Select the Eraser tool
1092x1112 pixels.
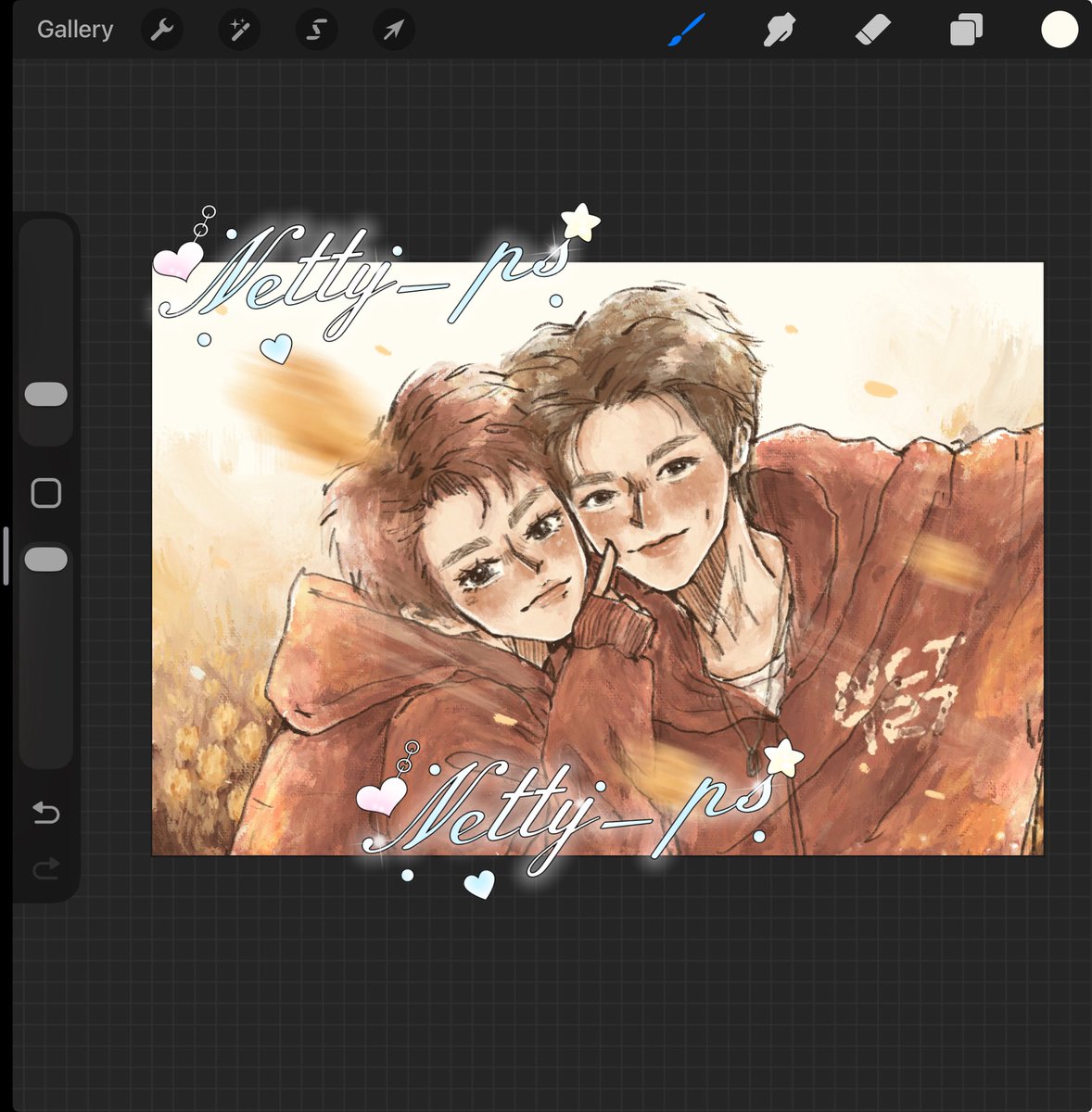tap(872, 31)
